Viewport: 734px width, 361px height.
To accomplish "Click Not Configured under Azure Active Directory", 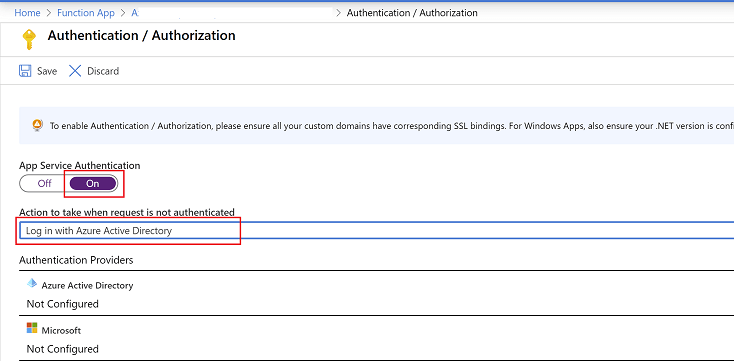I will click(62, 304).
